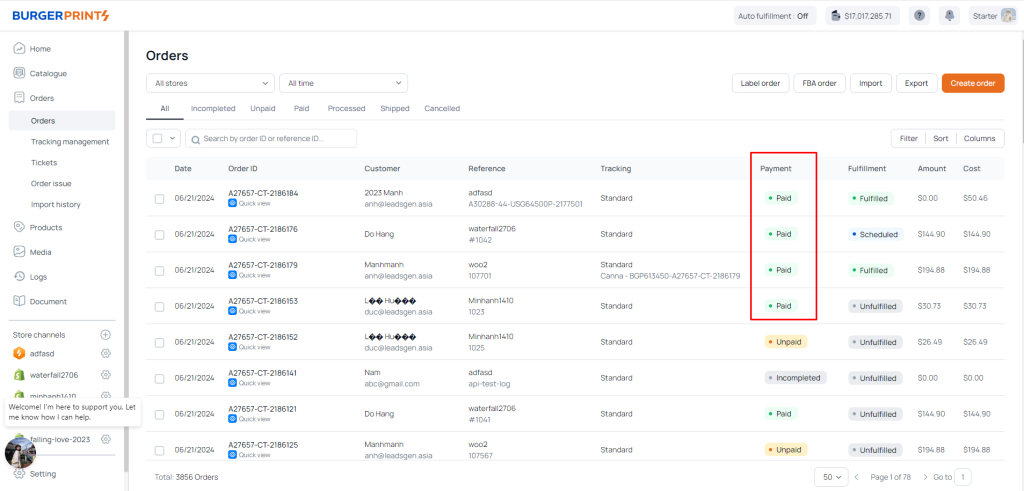The image size is (1024, 491).
Task: Select checkbox for order A27657-CT-2186152
Action: [159, 342]
